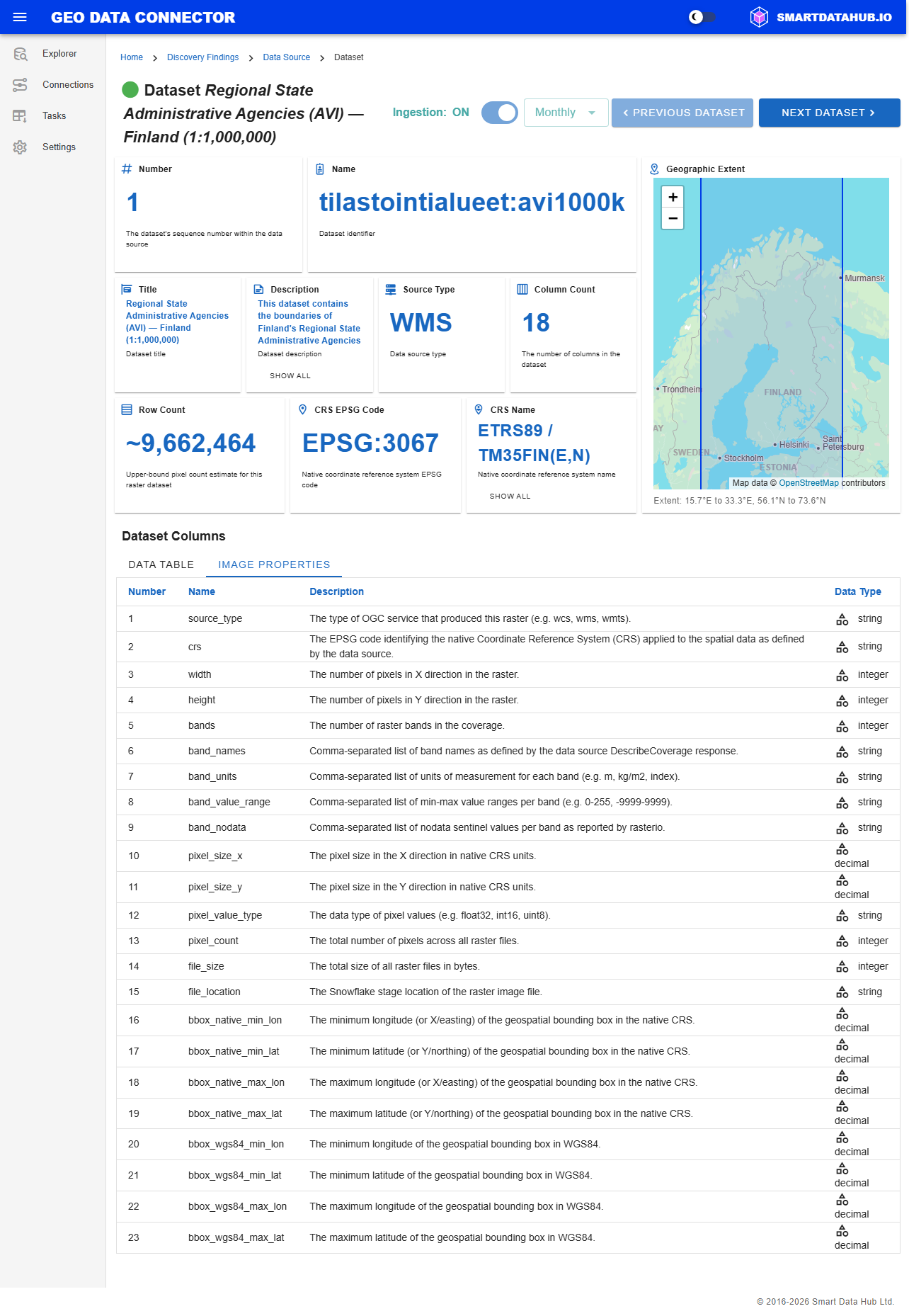
Task: Turn off the Ingestion switch
Action: pos(500,113)
